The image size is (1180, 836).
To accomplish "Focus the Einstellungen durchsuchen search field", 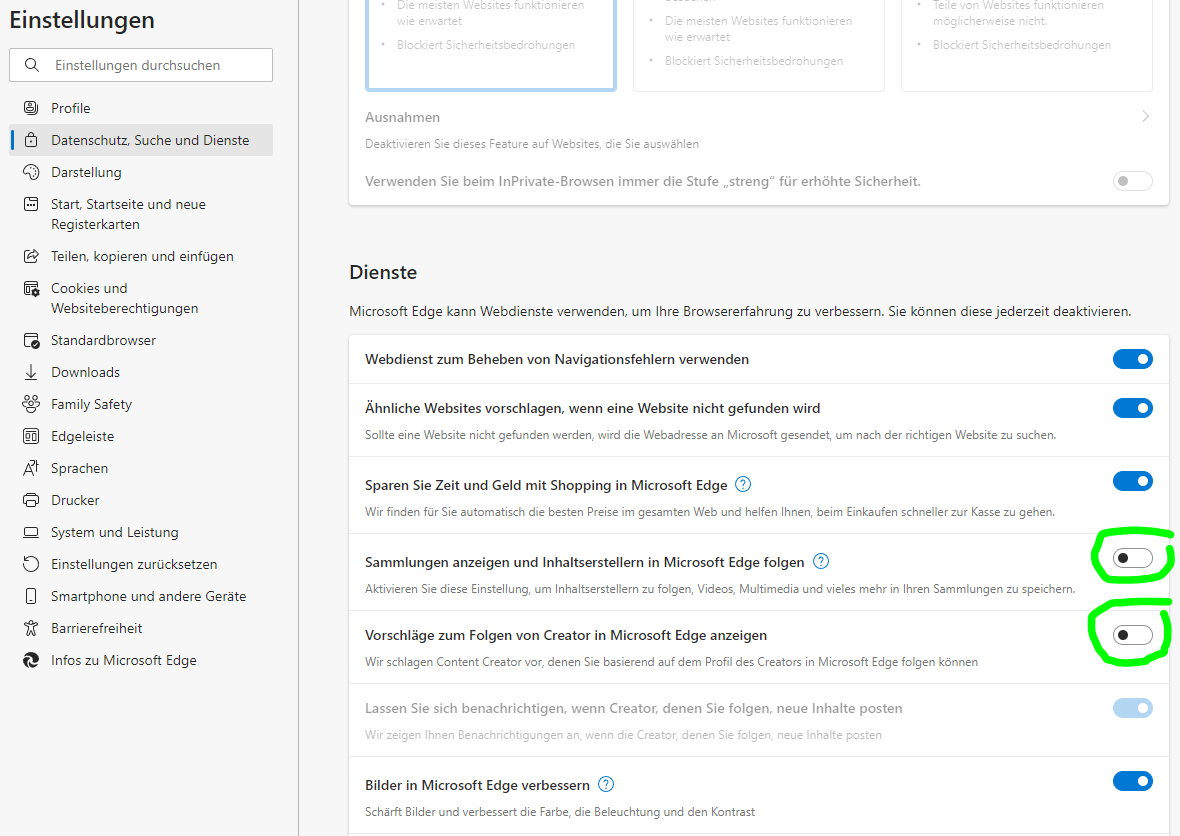I will click(141, 65).
